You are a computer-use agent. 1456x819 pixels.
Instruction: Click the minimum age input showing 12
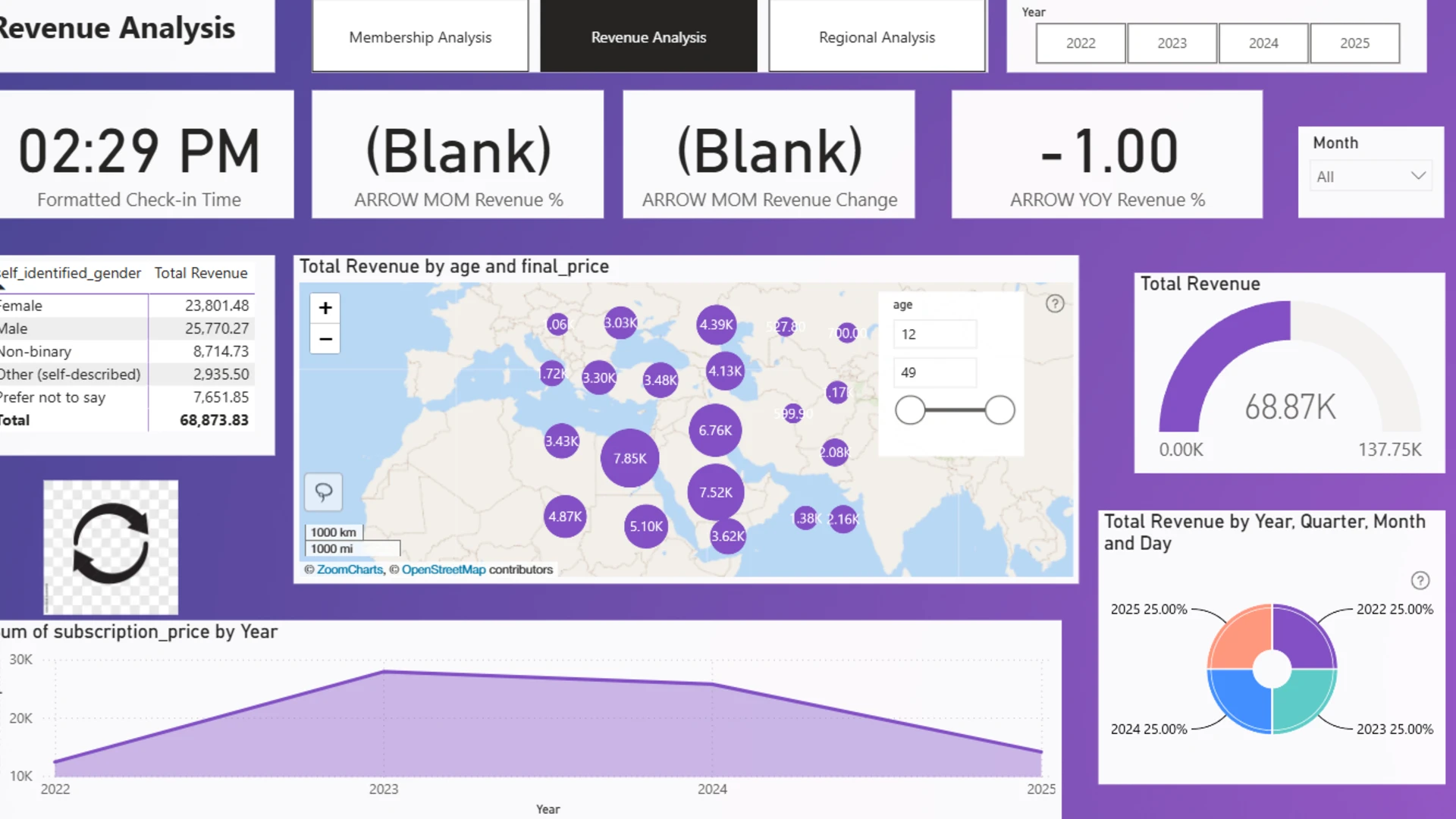(x=935, y=334)
